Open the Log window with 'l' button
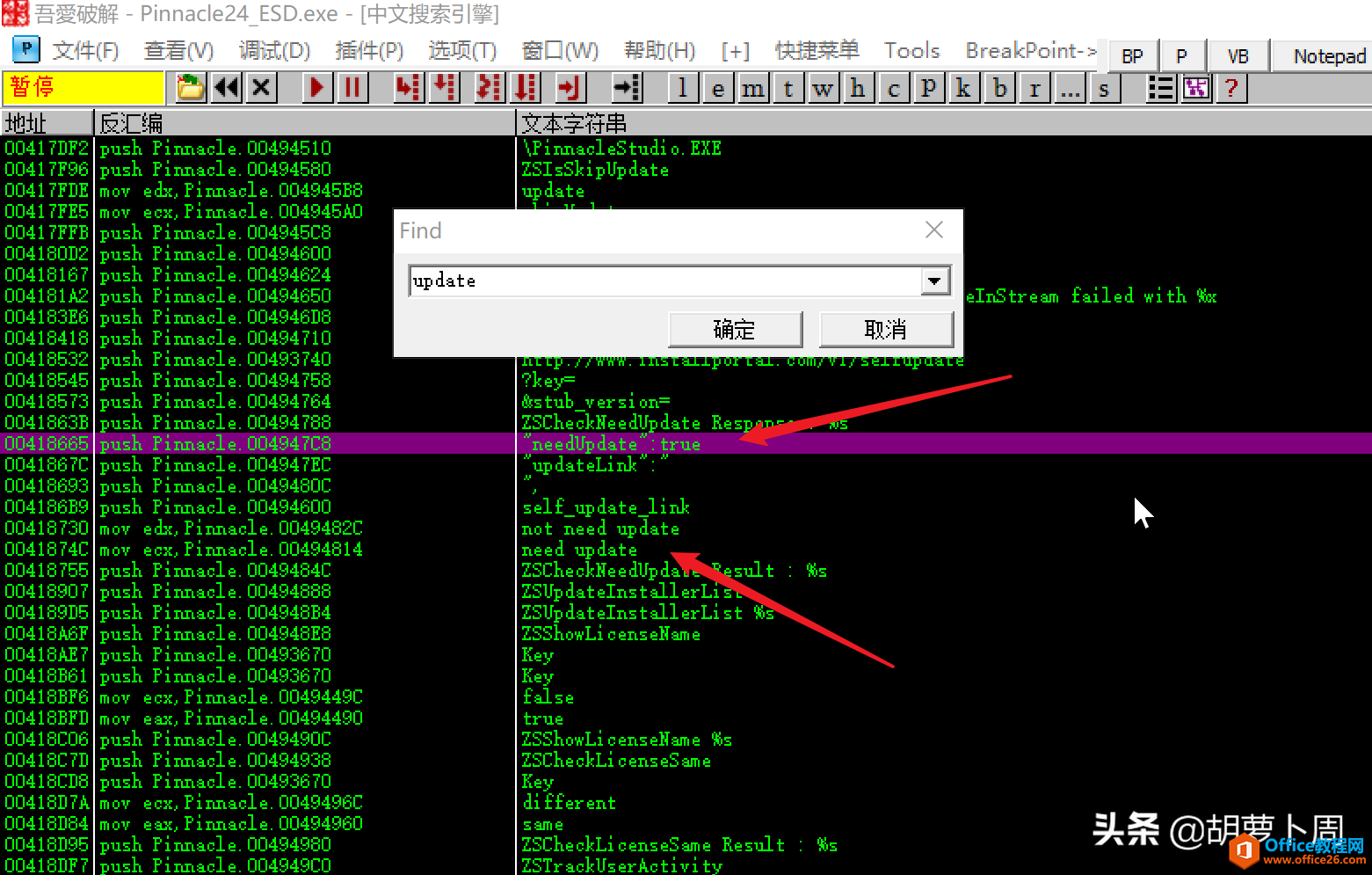The image size is (1372, 875). [x=683, y=88]
